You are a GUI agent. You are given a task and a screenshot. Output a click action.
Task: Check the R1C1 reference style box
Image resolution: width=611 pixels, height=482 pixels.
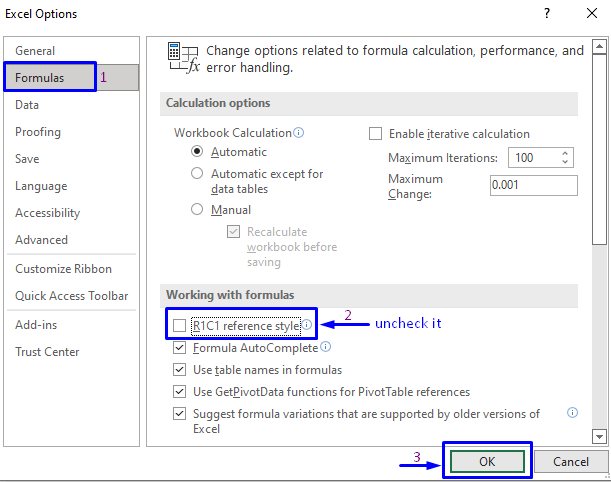coord(180,325)
